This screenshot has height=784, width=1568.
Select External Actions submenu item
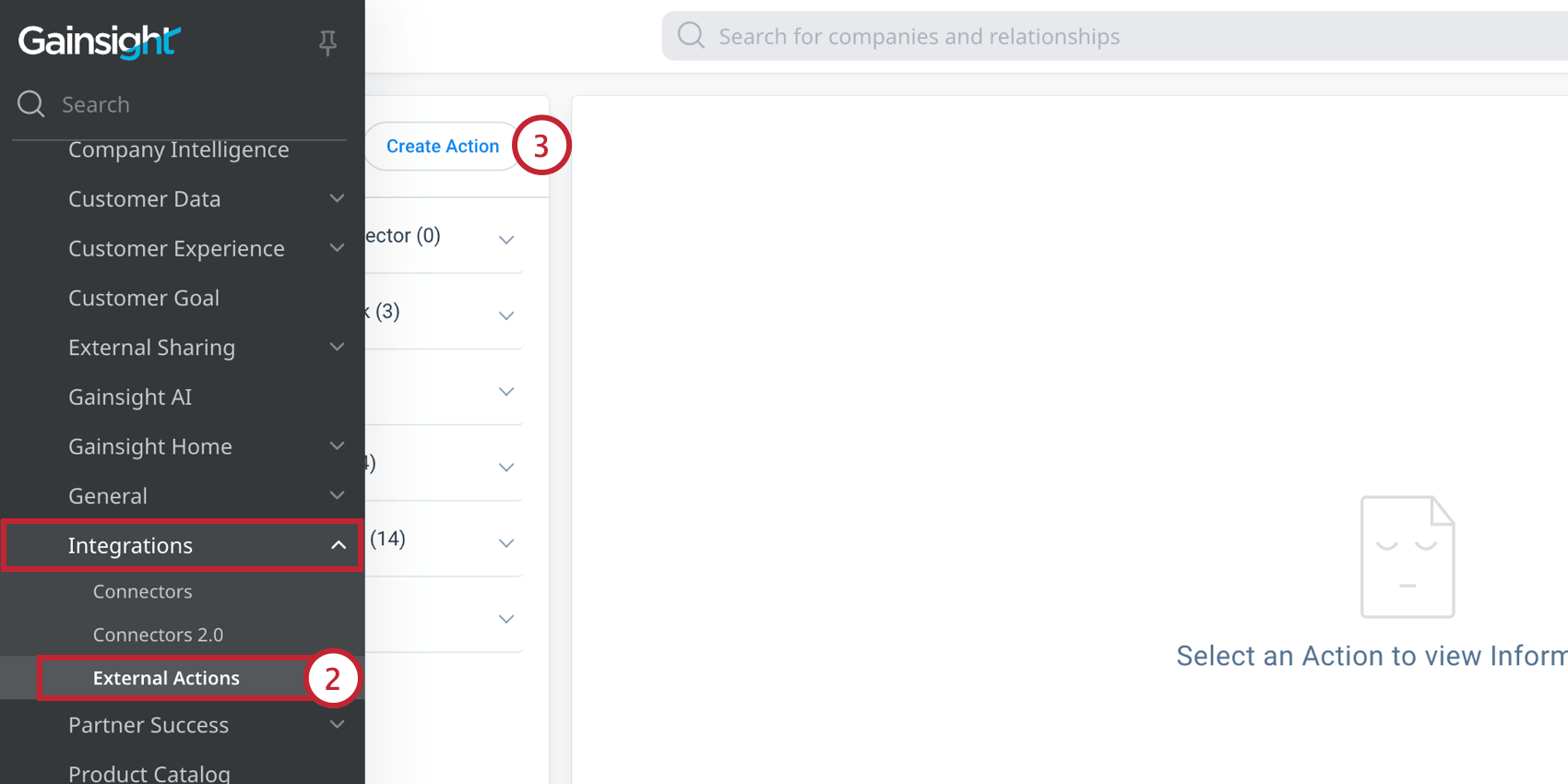pos(166,678)
